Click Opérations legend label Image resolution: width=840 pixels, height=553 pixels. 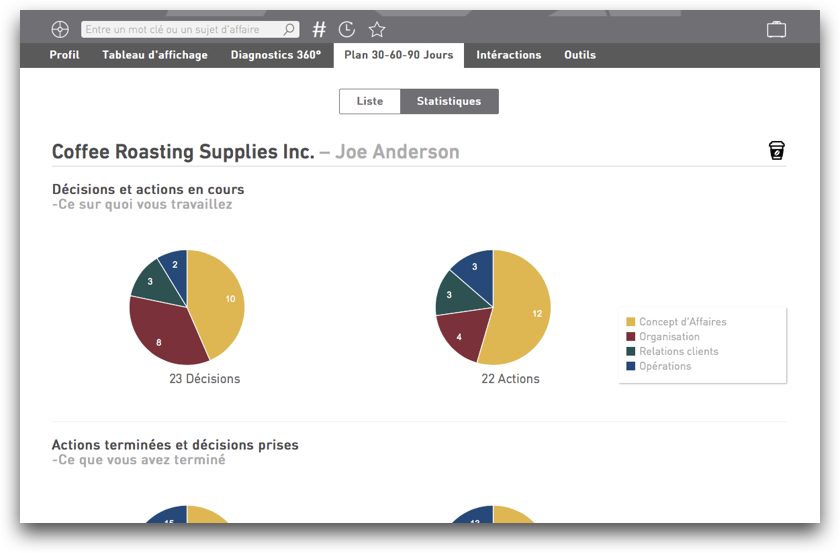[665, 366]
